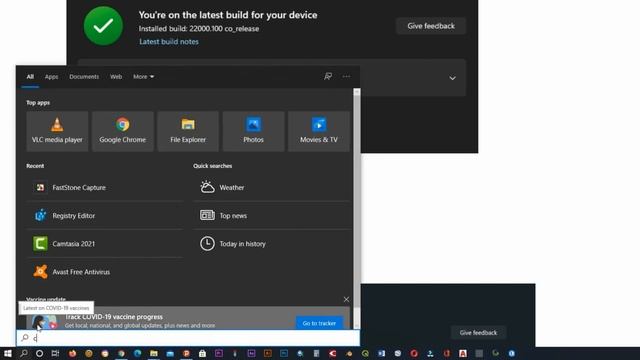
Task: Expand the collapsed section chevron in Windows Insider window
Action: 452,78
